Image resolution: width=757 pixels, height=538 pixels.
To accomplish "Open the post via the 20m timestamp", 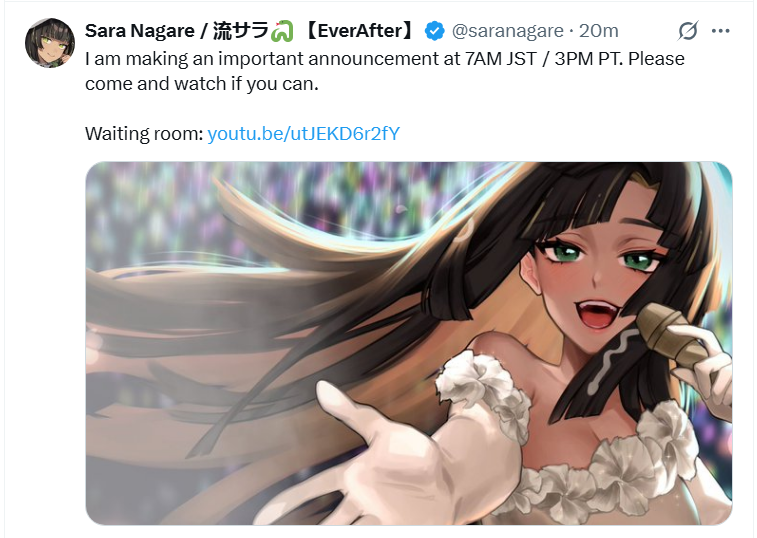I will 599,31.
